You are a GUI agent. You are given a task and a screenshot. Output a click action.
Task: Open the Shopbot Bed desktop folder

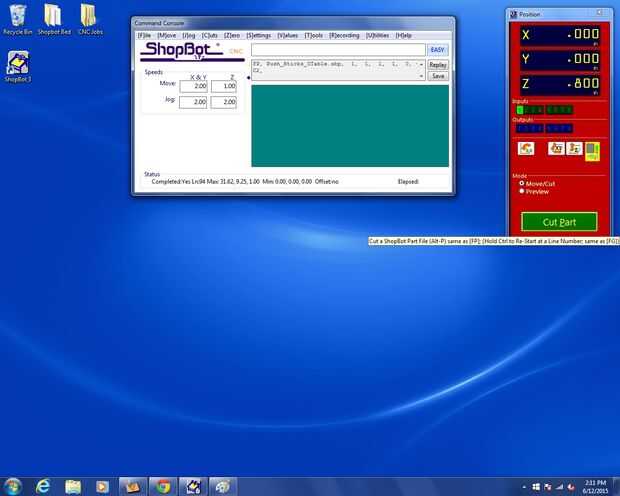click(x=54, y=20)
